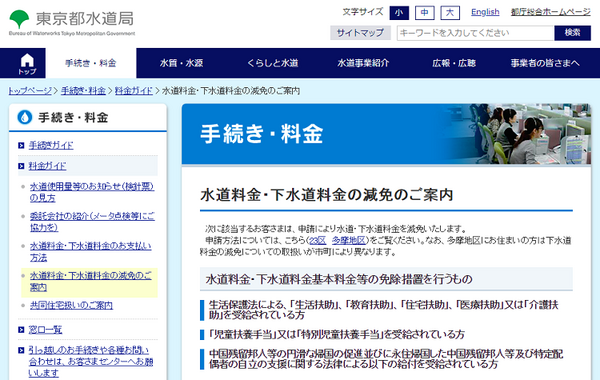Click arrow icon beside 引っ越しのお手続き link
The image size is (600, 380).
pos(21,350)
